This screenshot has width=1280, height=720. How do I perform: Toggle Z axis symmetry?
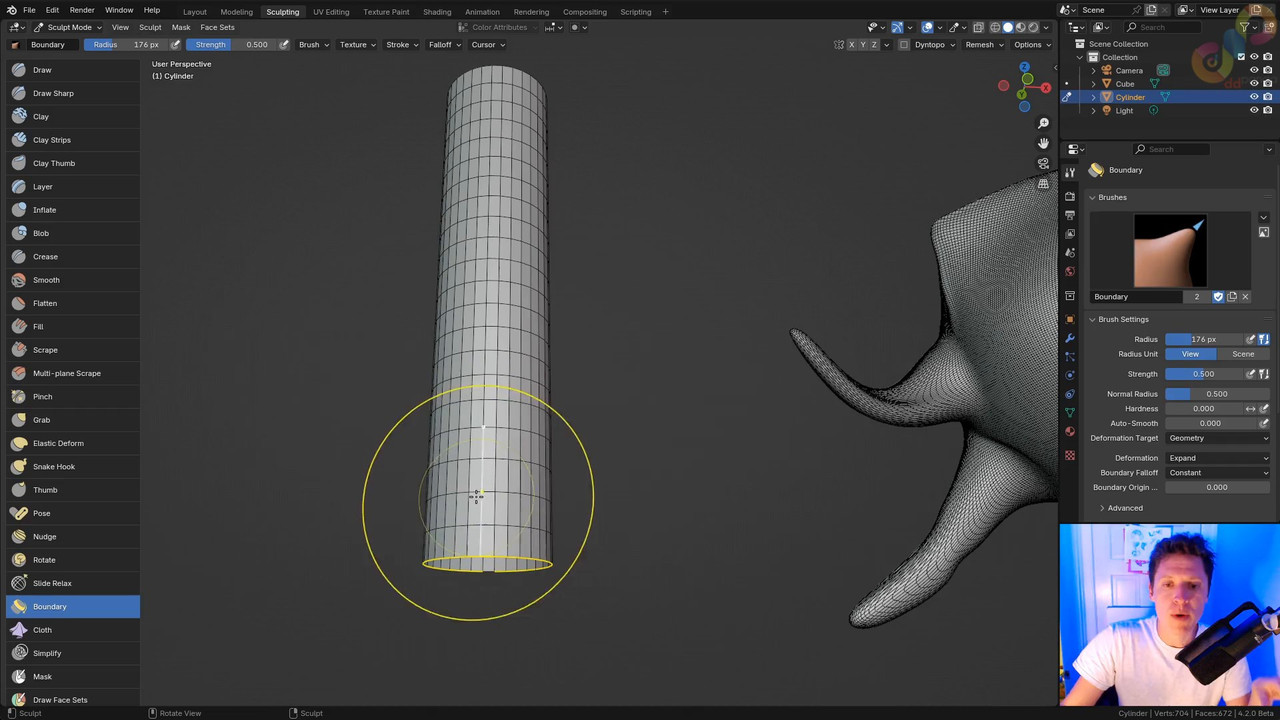pos(873,45)
